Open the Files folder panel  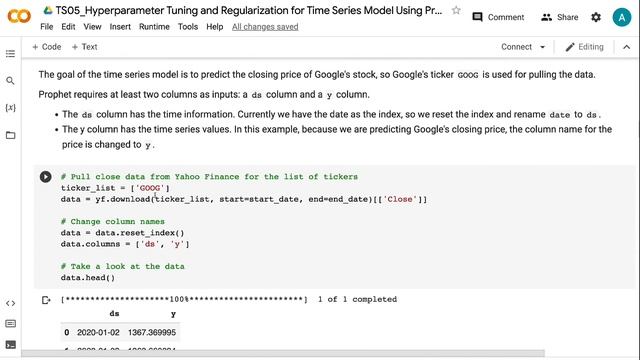click(11, 135)
